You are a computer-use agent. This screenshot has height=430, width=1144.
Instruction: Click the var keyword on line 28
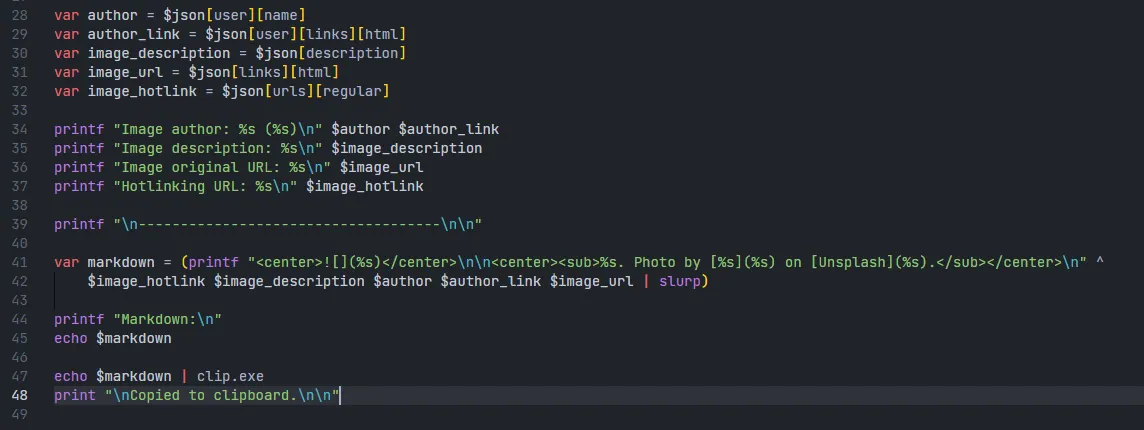(x=66, y=15)
